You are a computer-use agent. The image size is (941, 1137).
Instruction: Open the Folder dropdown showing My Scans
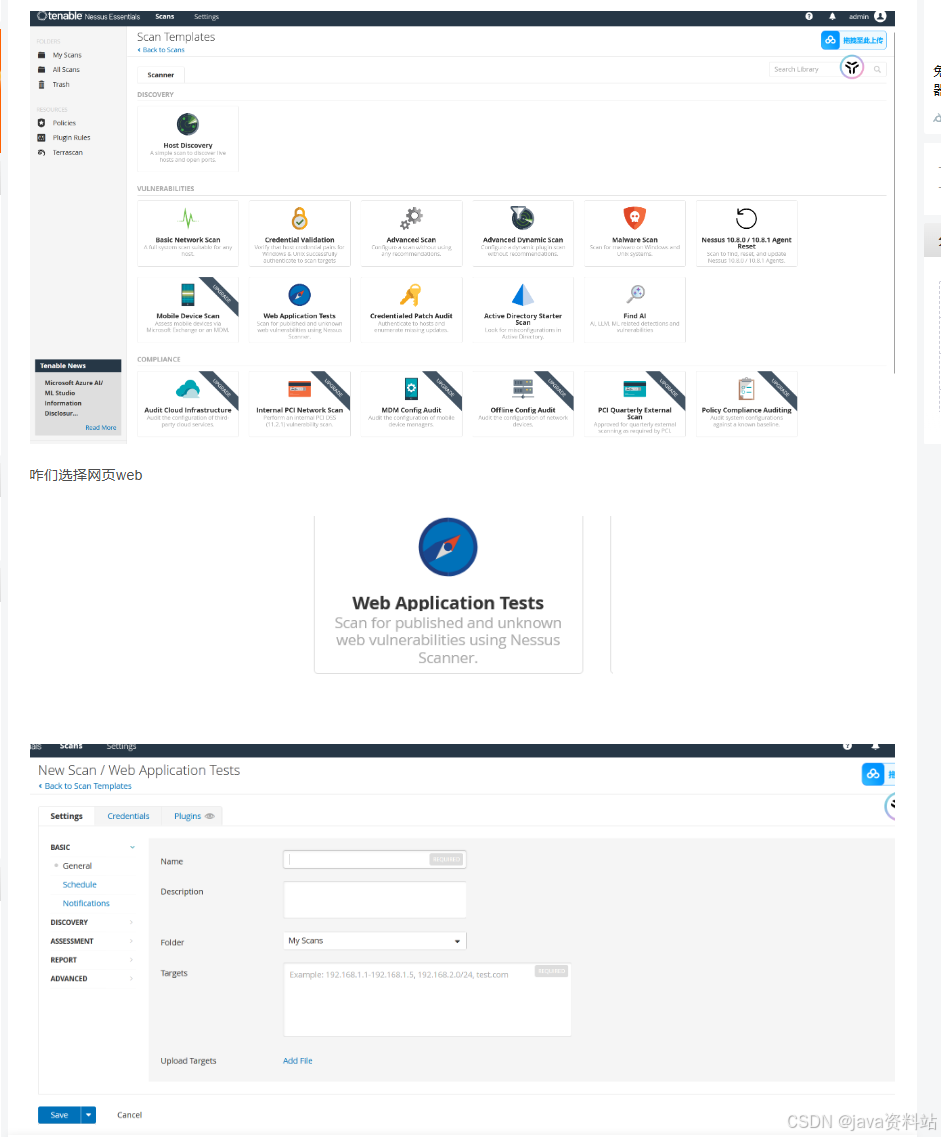click(375, 941)
